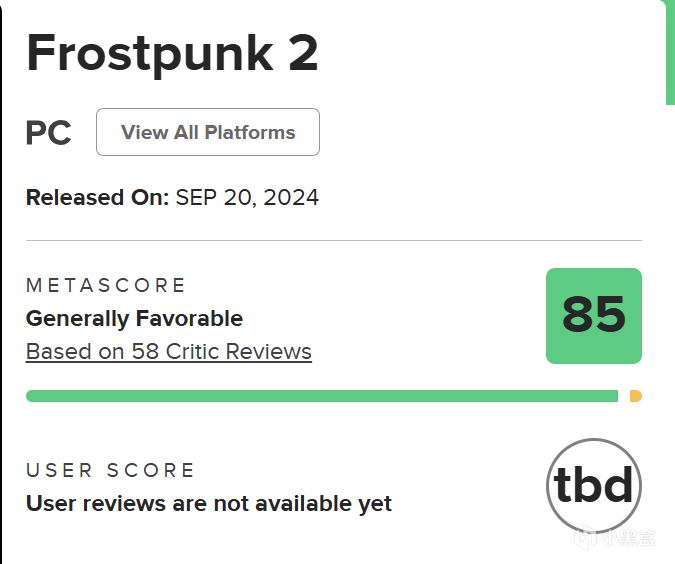Click the green vertical strip at top right edge
Screen dimensions: 675x564
[670, 54]
